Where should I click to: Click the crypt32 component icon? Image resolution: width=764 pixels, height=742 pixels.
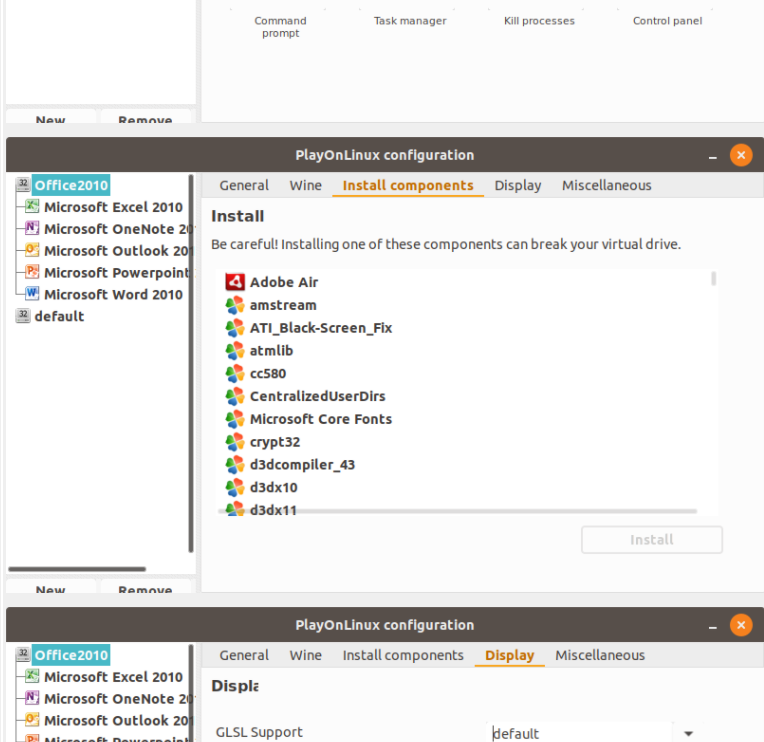point(235,442)
